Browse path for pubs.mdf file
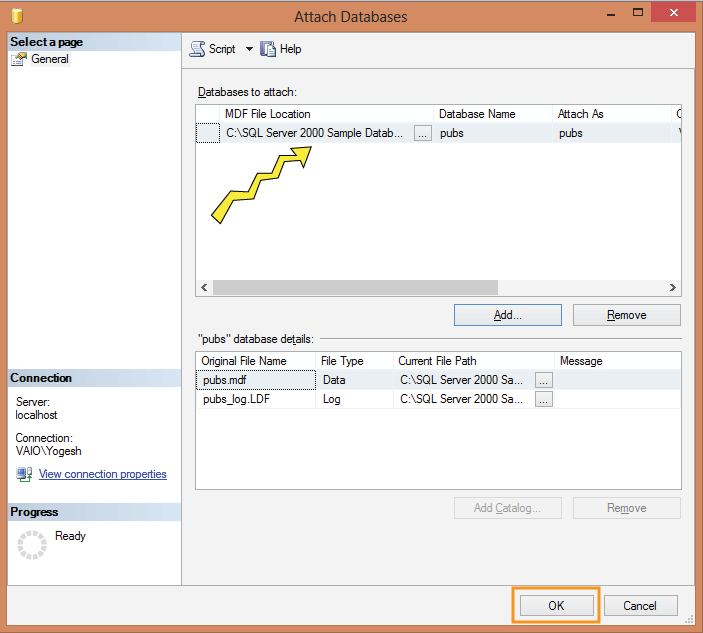This screenshot has height=633, width=703. 543,380
